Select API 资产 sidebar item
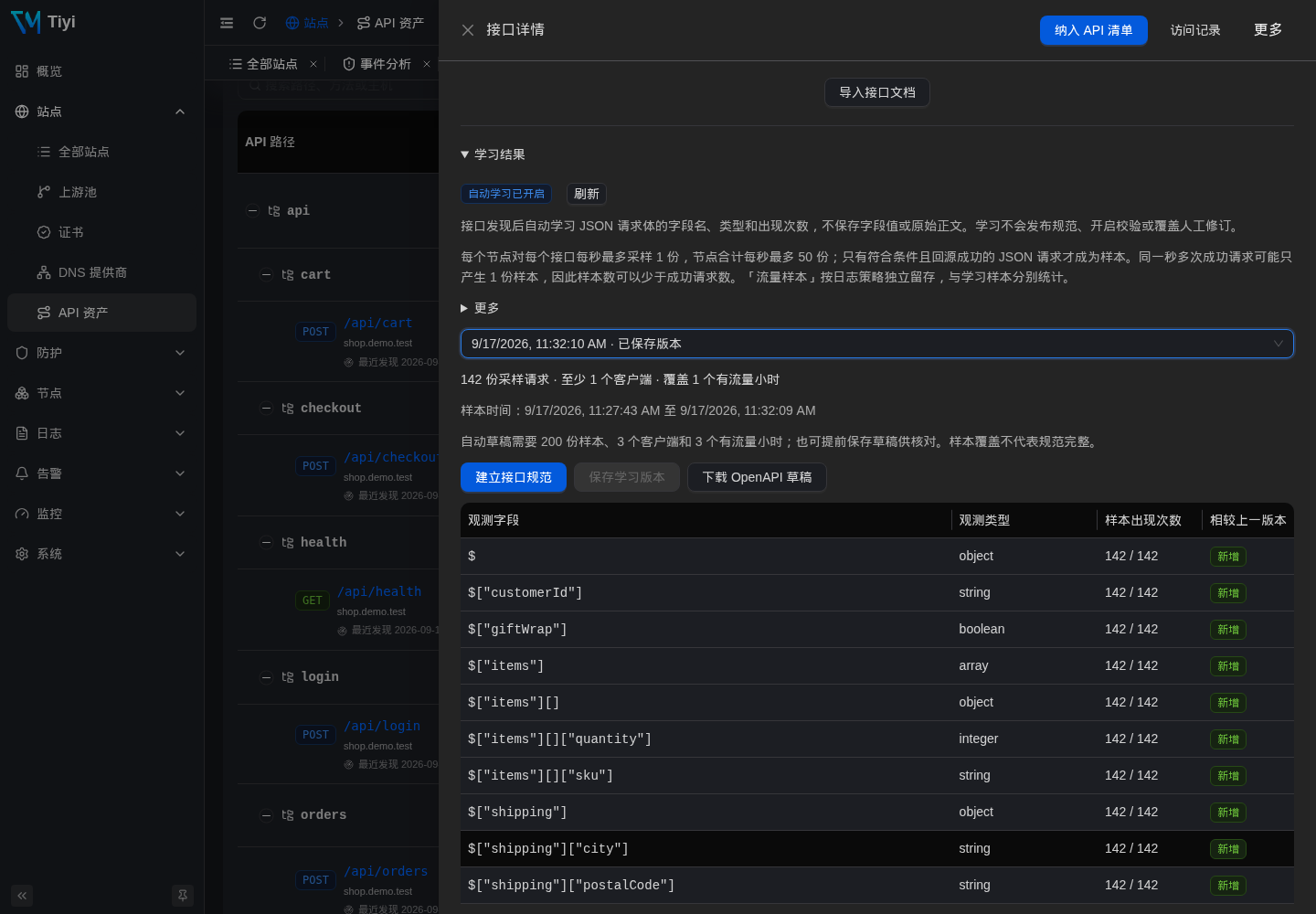Screen dimensions: 1316x914 [x=101, y=313]
